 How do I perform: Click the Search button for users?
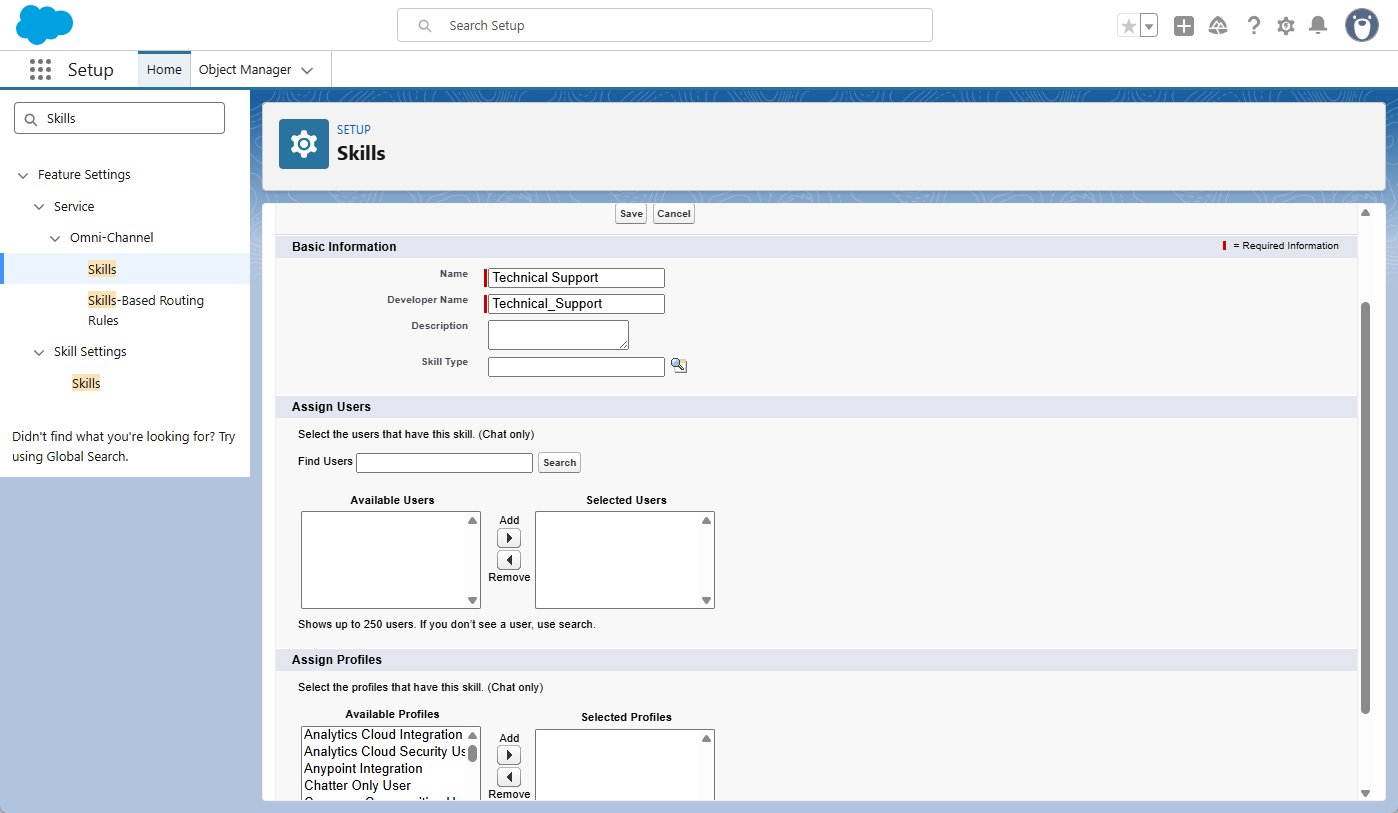click(x=559, y=463)
